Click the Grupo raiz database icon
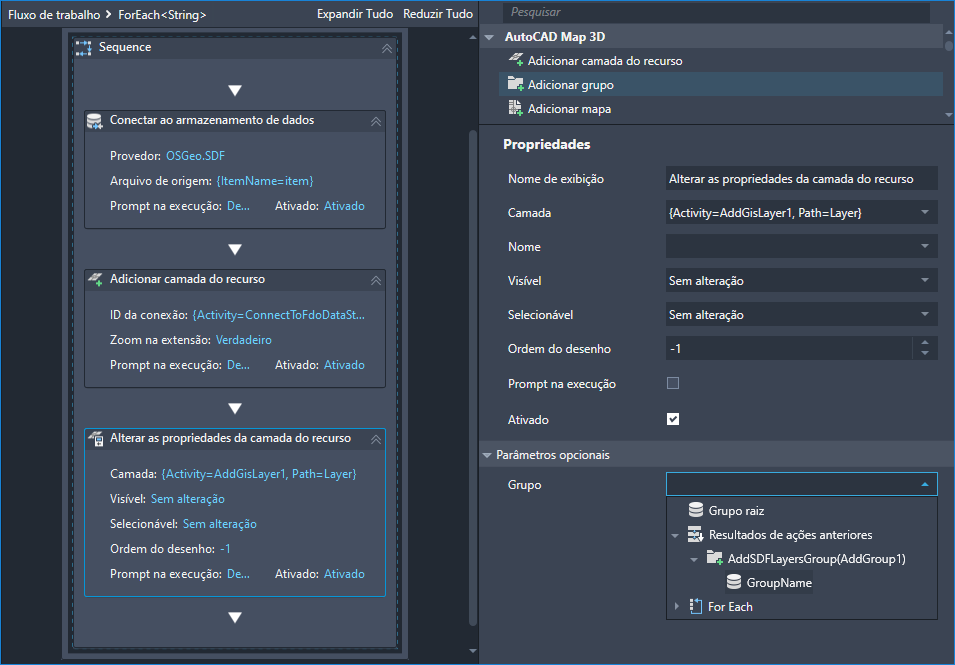Viewport: 955px width, 665px height. point(696,510)
